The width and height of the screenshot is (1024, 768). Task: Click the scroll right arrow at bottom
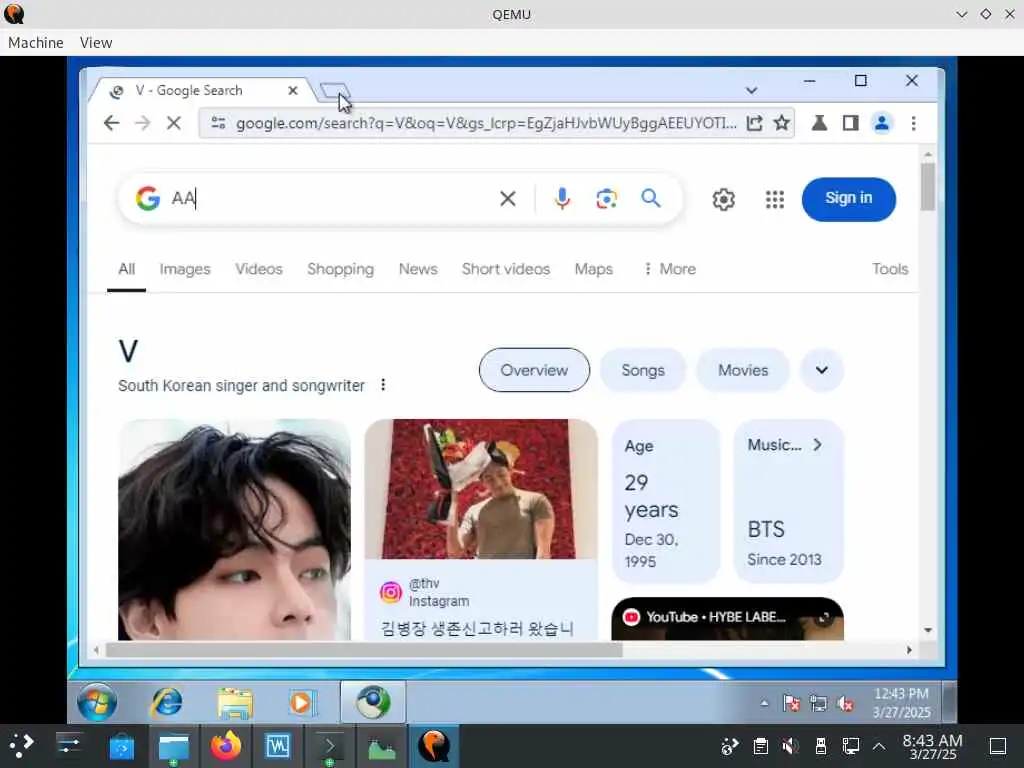(x=908, y=650)
